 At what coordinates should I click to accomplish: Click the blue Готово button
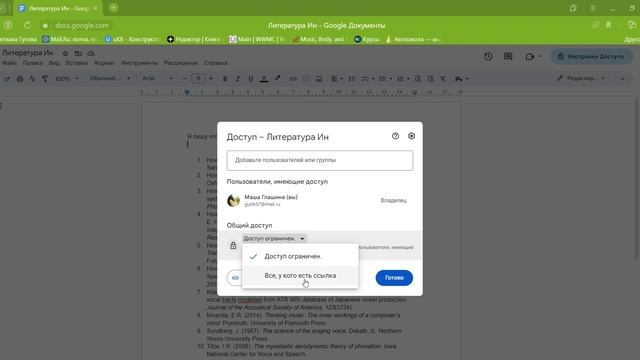coord(394,278)
